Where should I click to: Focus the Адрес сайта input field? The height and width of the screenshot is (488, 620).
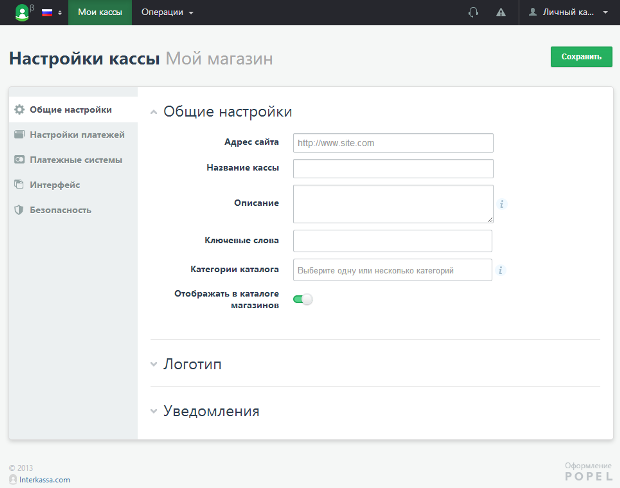[393, 143]
